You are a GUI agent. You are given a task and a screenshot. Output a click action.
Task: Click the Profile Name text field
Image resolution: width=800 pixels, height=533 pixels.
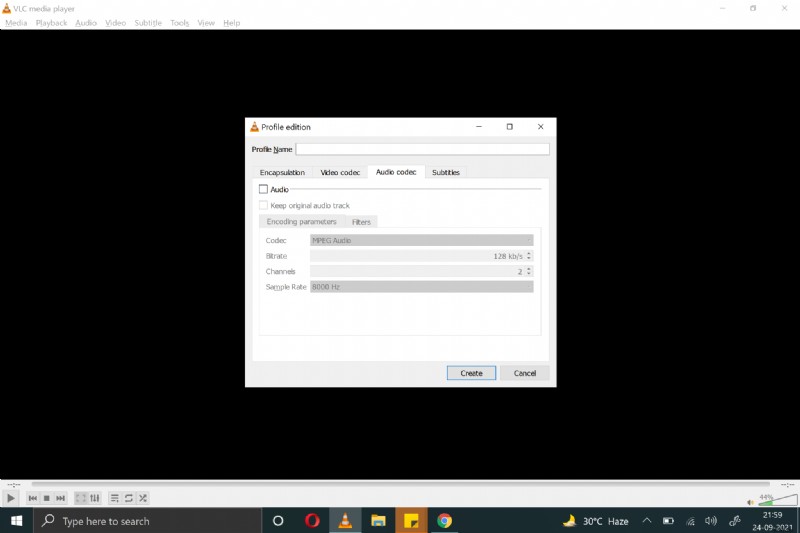pyautogui.click(x=422, y=149)
